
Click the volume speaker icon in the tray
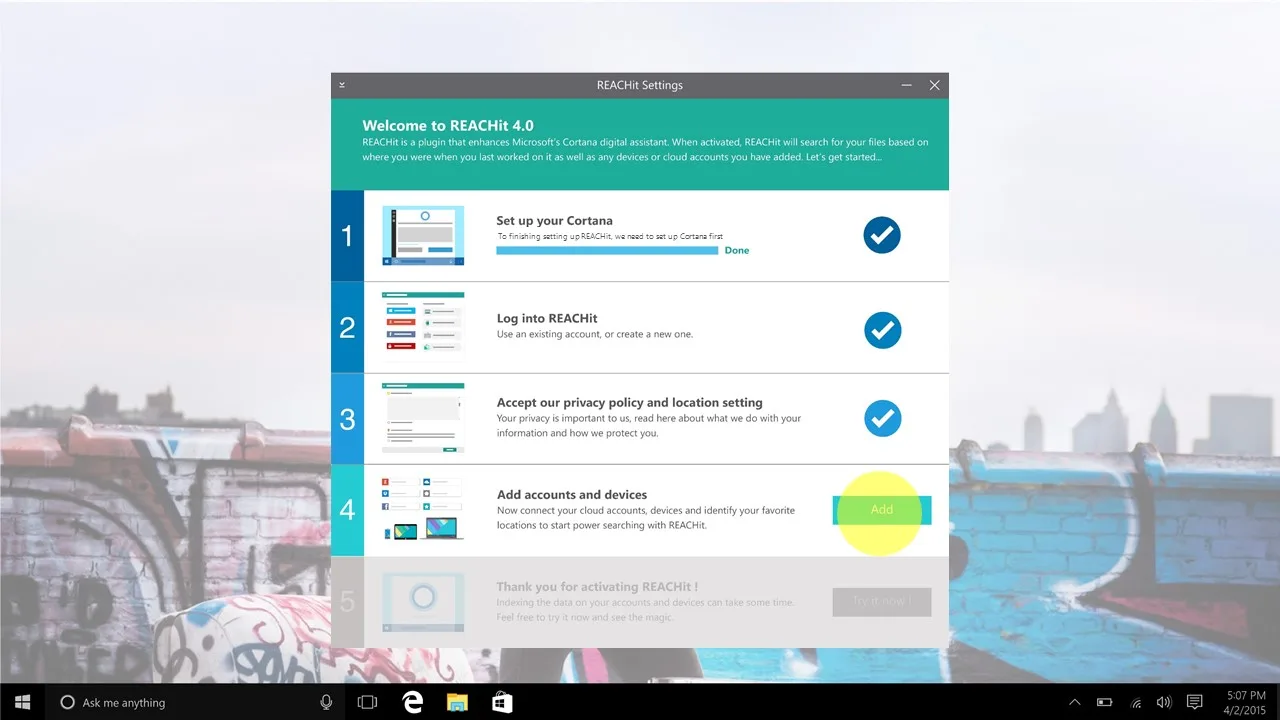click(1164, 702)
